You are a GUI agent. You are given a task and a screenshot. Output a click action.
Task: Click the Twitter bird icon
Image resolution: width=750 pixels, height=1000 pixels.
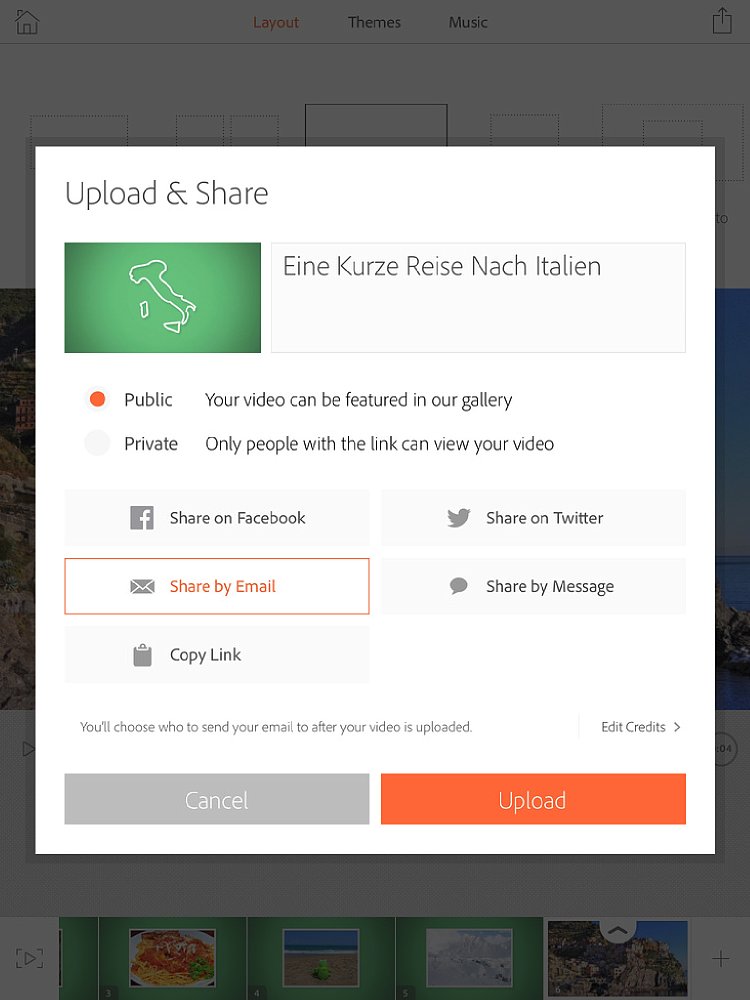click(x=459, y=518)
